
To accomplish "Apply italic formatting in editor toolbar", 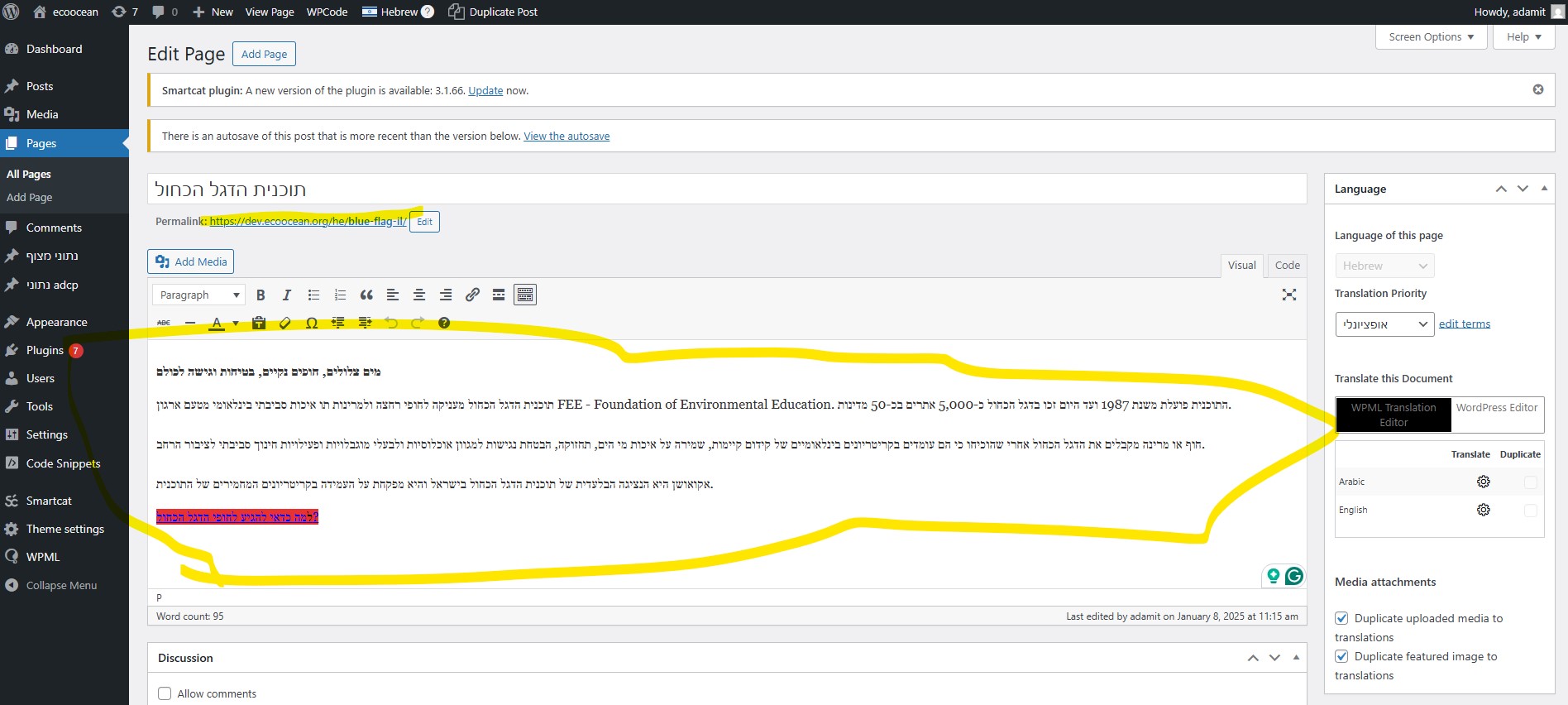I will (x=287, y=295).
